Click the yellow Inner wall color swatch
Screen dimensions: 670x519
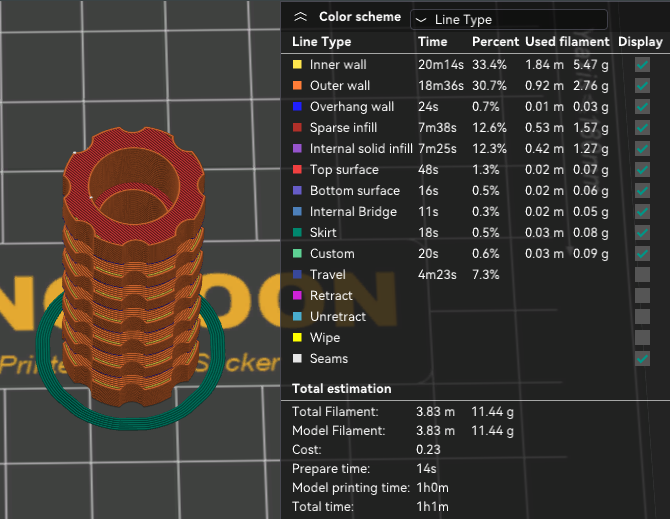click(297, 65)
